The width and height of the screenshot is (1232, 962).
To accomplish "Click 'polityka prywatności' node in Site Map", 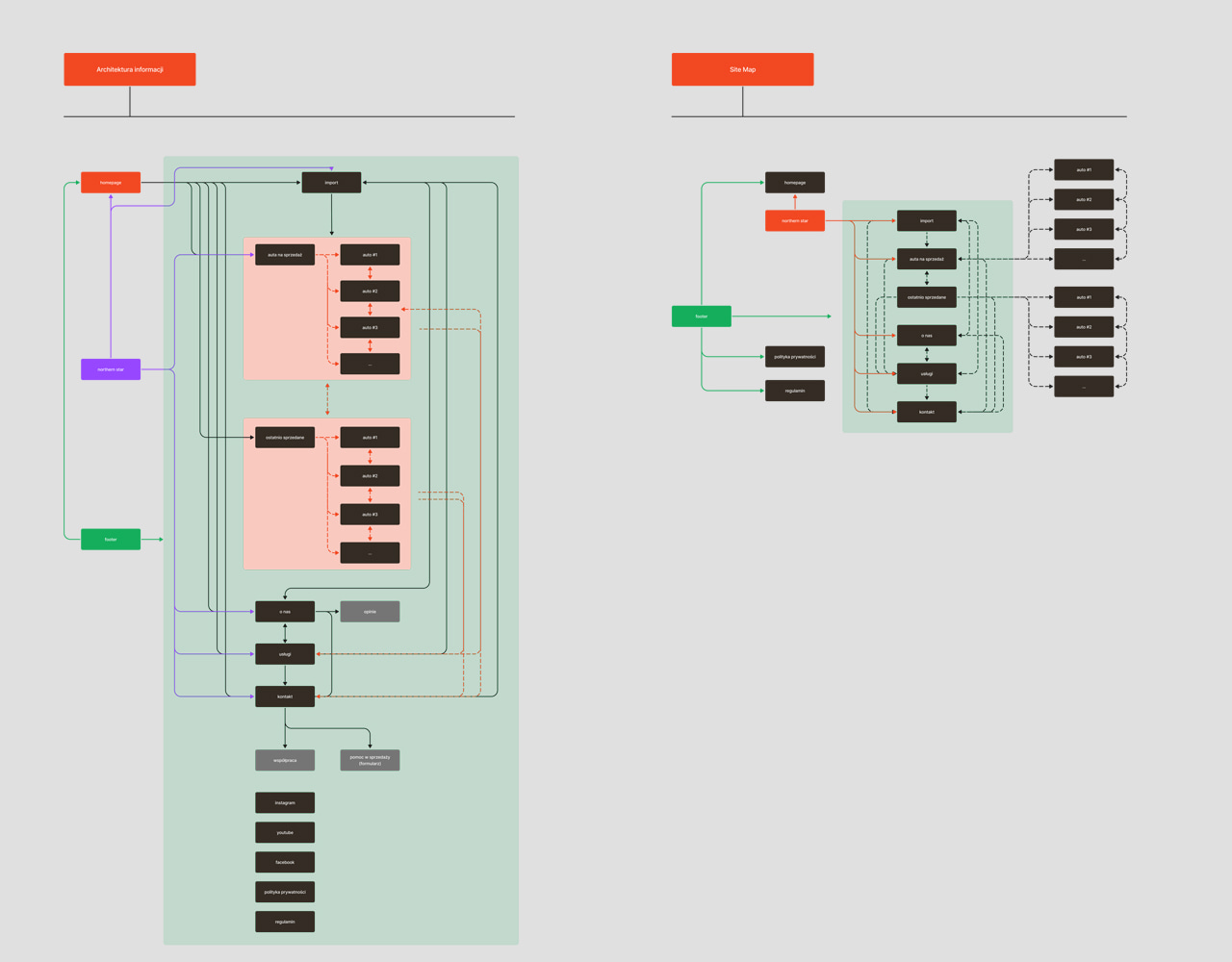I will pyautogui.click(x=794, y=357).
